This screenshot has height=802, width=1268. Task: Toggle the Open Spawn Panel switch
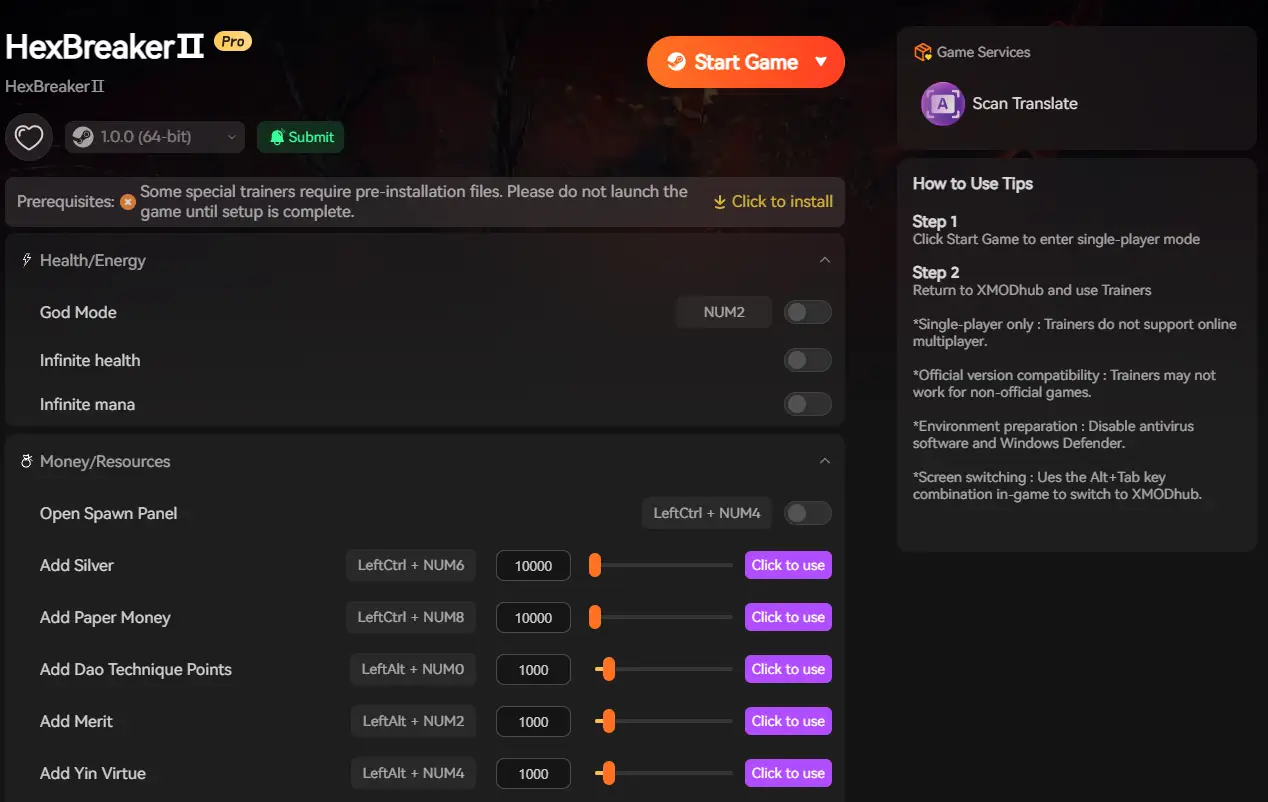pyautogui.click(x=807, y=513)
